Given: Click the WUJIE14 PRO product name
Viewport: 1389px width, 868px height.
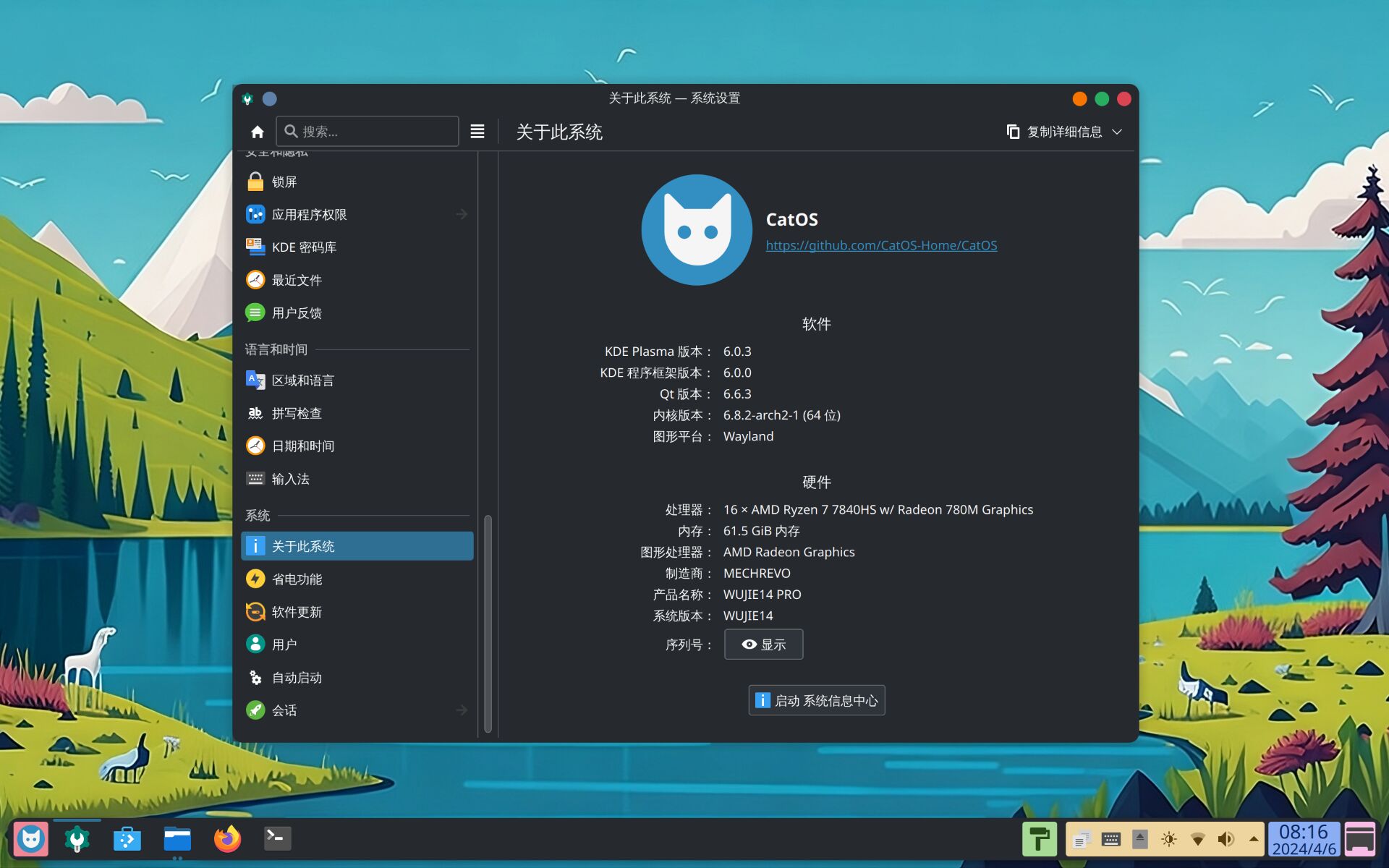Looking at the screenshot, I should tap(762, 595).
